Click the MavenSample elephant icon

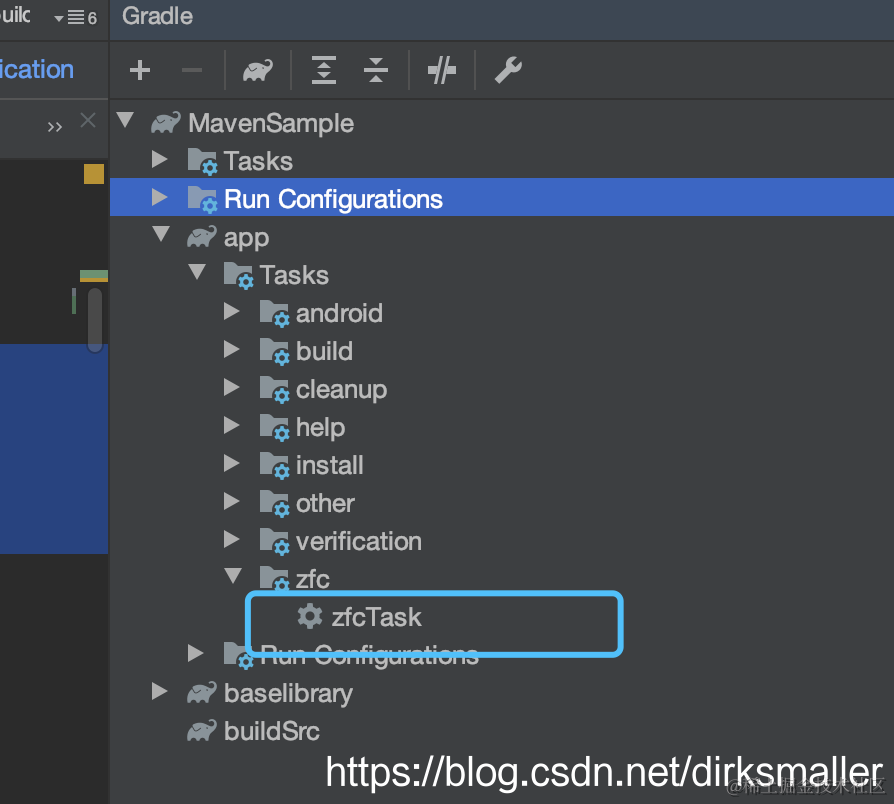(x=165, y=123)
